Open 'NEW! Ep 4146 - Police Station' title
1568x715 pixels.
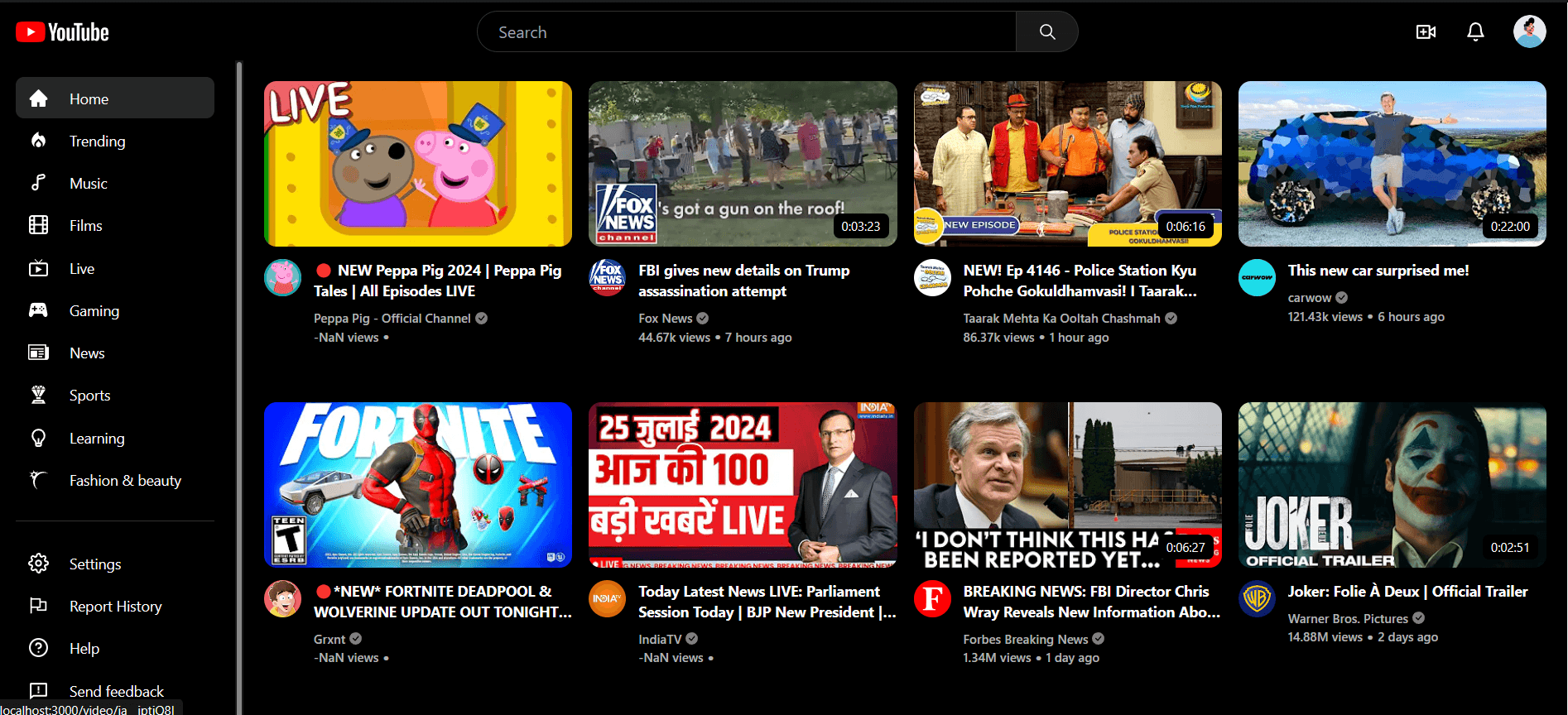pyautogui.click(x=1081, y=281)
